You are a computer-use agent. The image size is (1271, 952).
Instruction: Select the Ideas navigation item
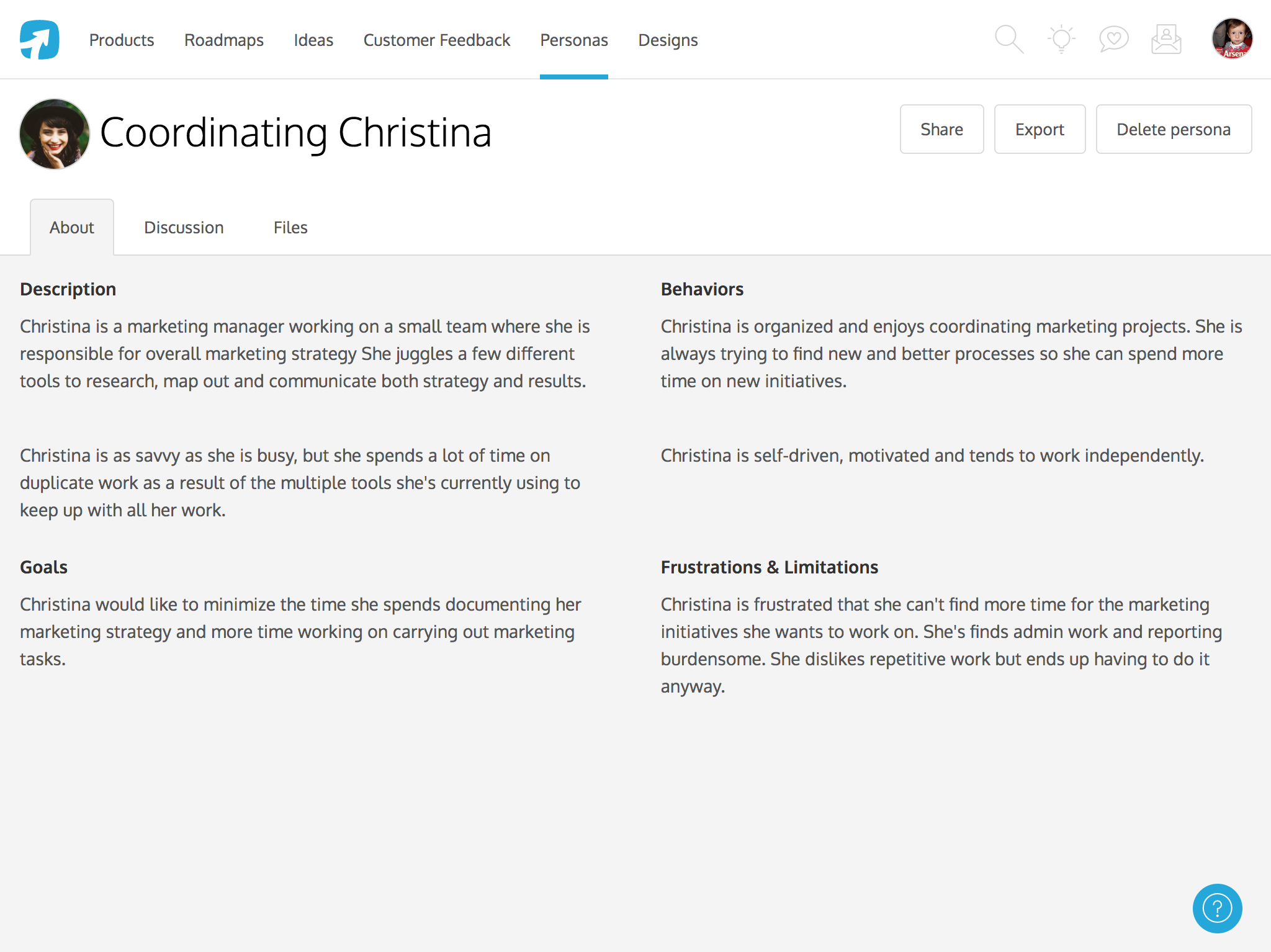(313, 40)
